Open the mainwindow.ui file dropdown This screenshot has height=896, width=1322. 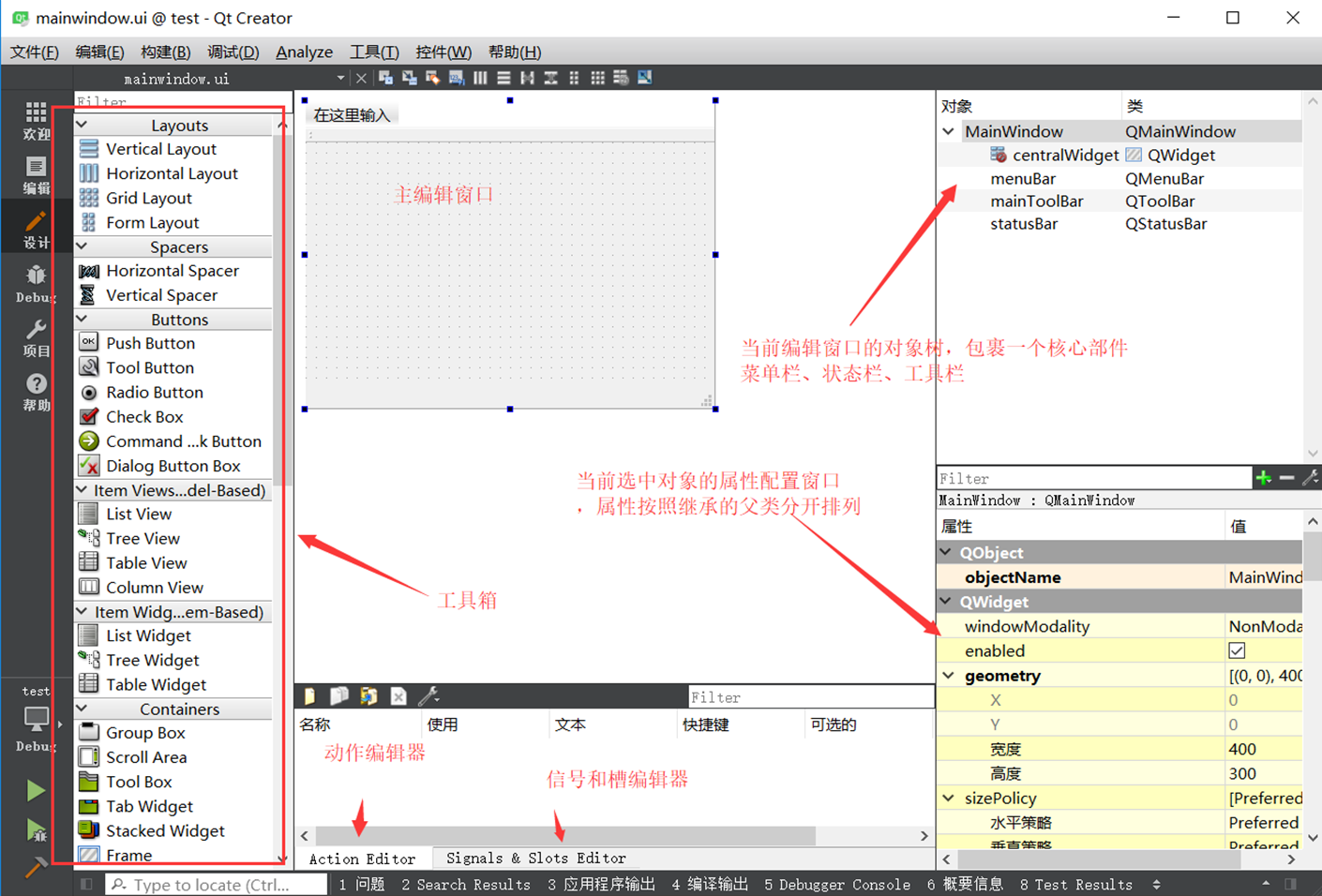coord(340,78)
